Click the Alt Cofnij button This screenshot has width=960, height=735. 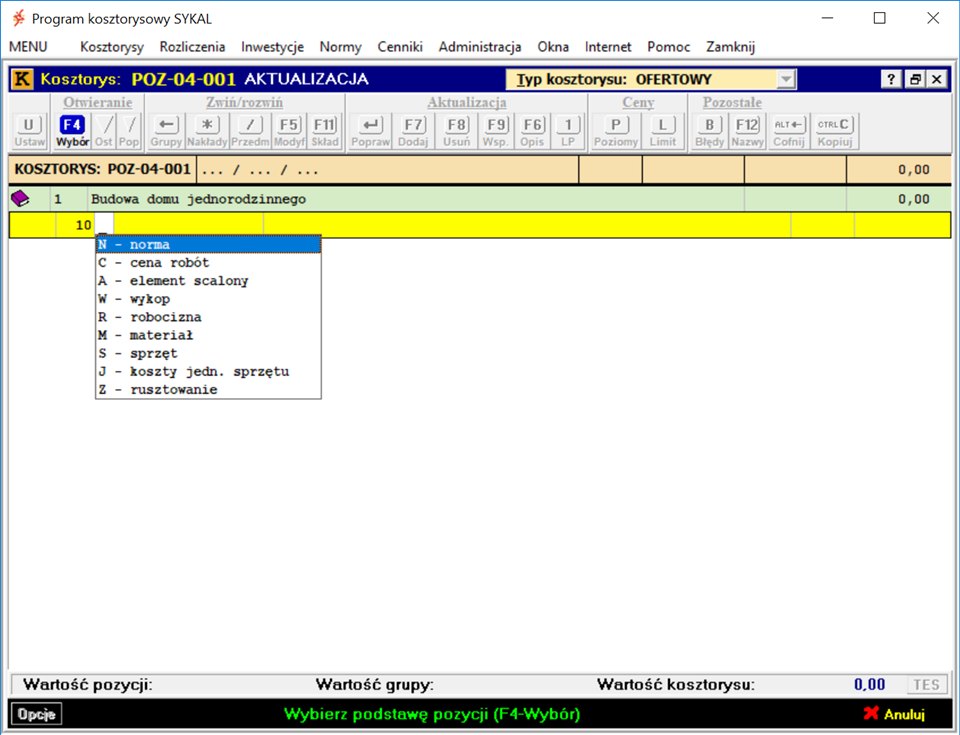[x=789, y=131]
